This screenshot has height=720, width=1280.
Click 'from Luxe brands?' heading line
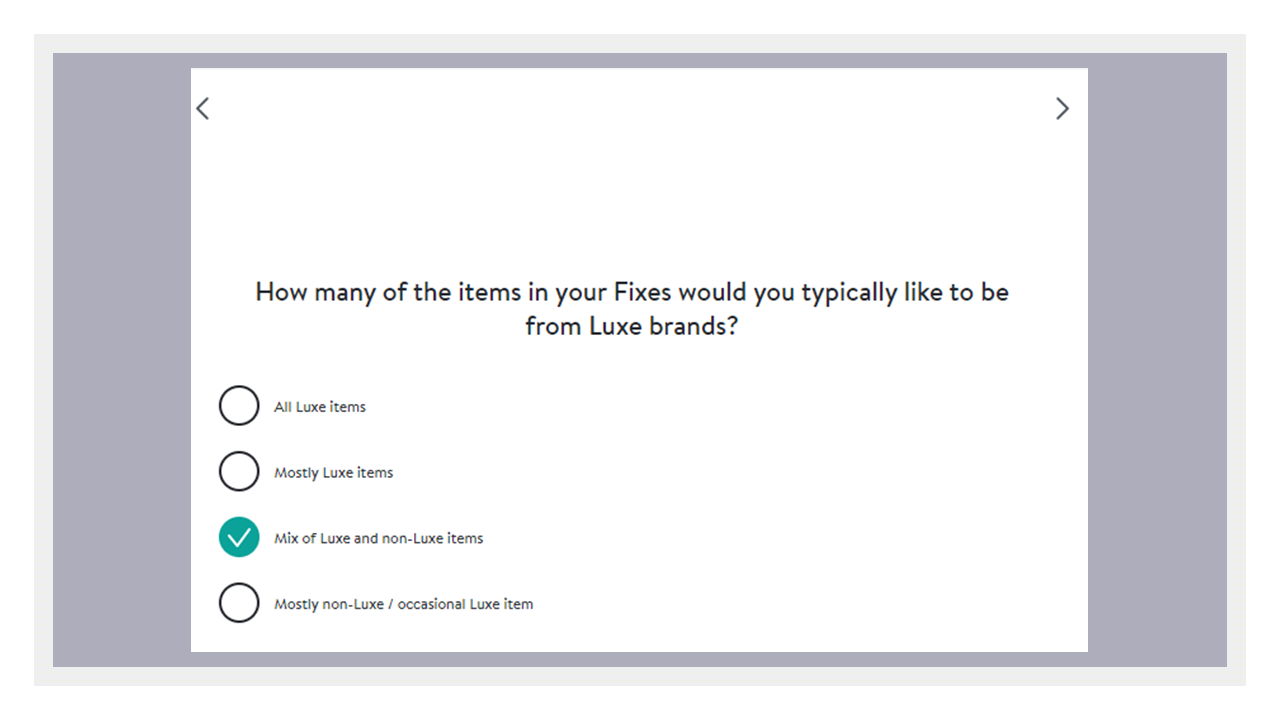click(x=632, y=326)
